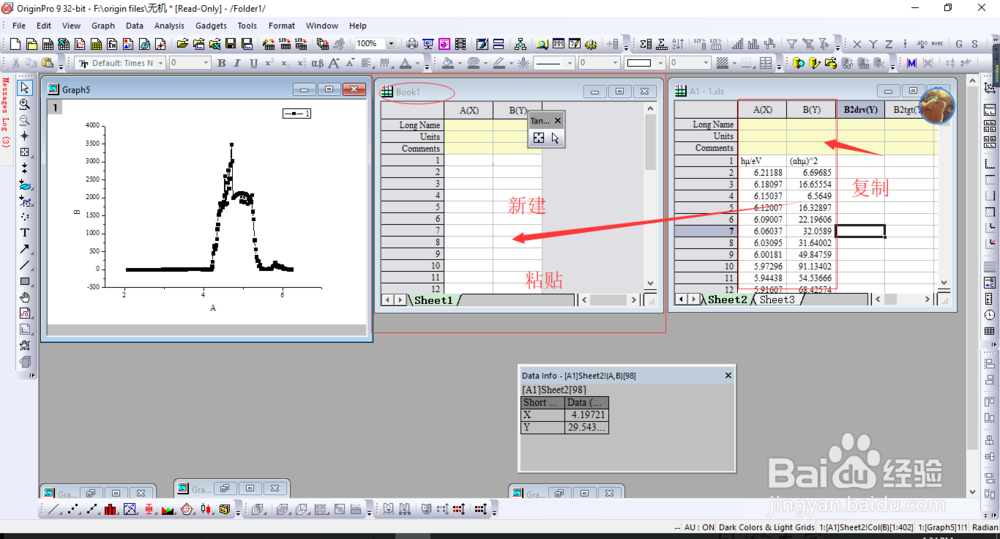Open the Messages Log side tab
Viewport: 1000px width, 539px height.
(x=6, y=112)
